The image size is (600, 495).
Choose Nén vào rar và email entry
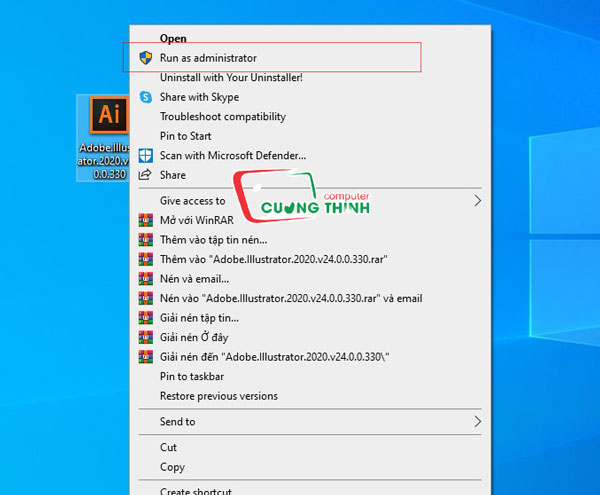pyautogui.click(x=310, y=298)
